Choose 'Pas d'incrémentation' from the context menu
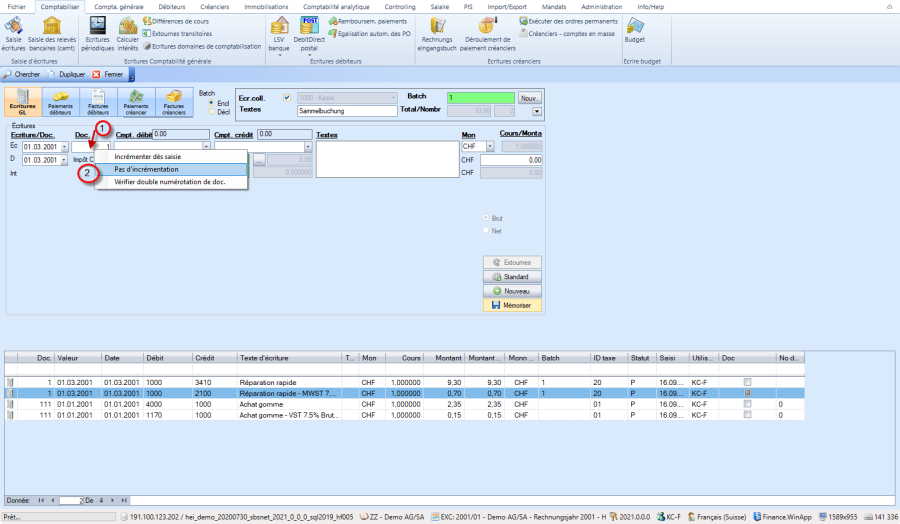Image resolution: width=900 pixels, height=524 pixels. pos(147,169)
